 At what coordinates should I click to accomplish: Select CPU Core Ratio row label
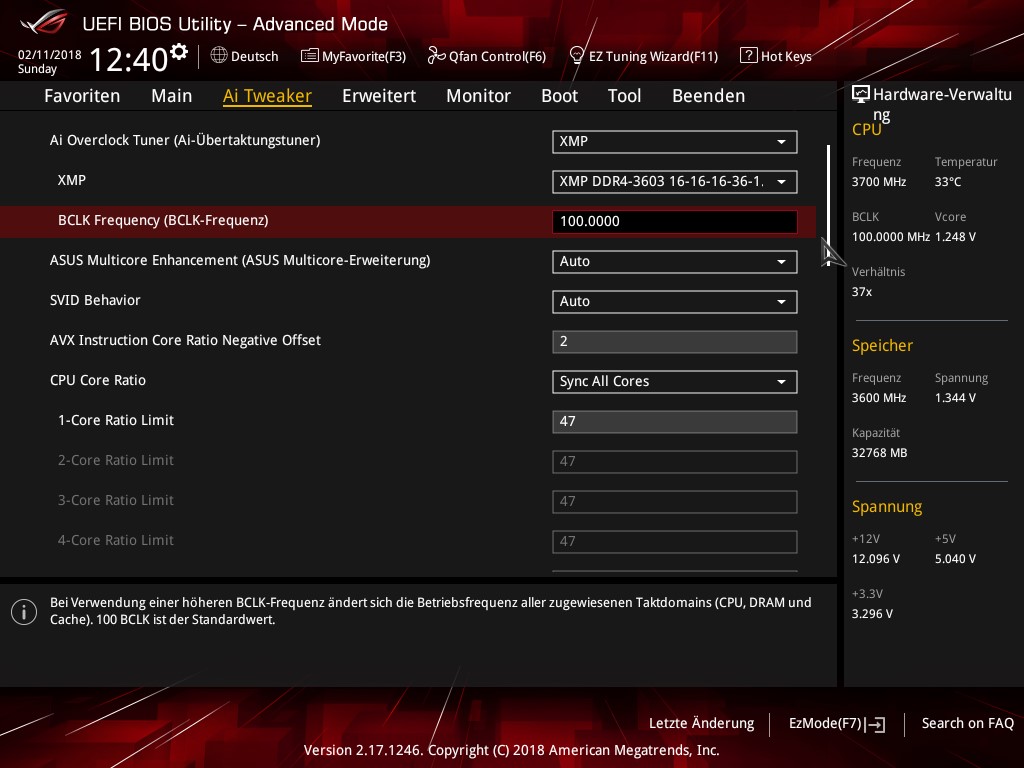pyautogui.click(x=97, y=380)
